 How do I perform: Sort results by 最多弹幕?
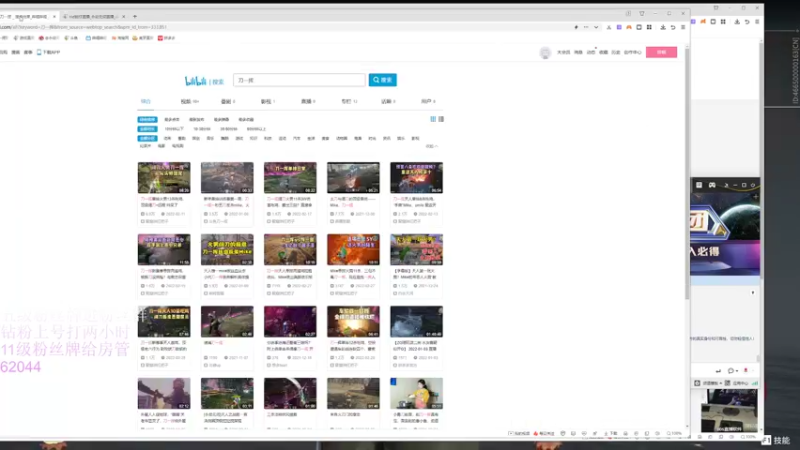click(x=221, y=119)
